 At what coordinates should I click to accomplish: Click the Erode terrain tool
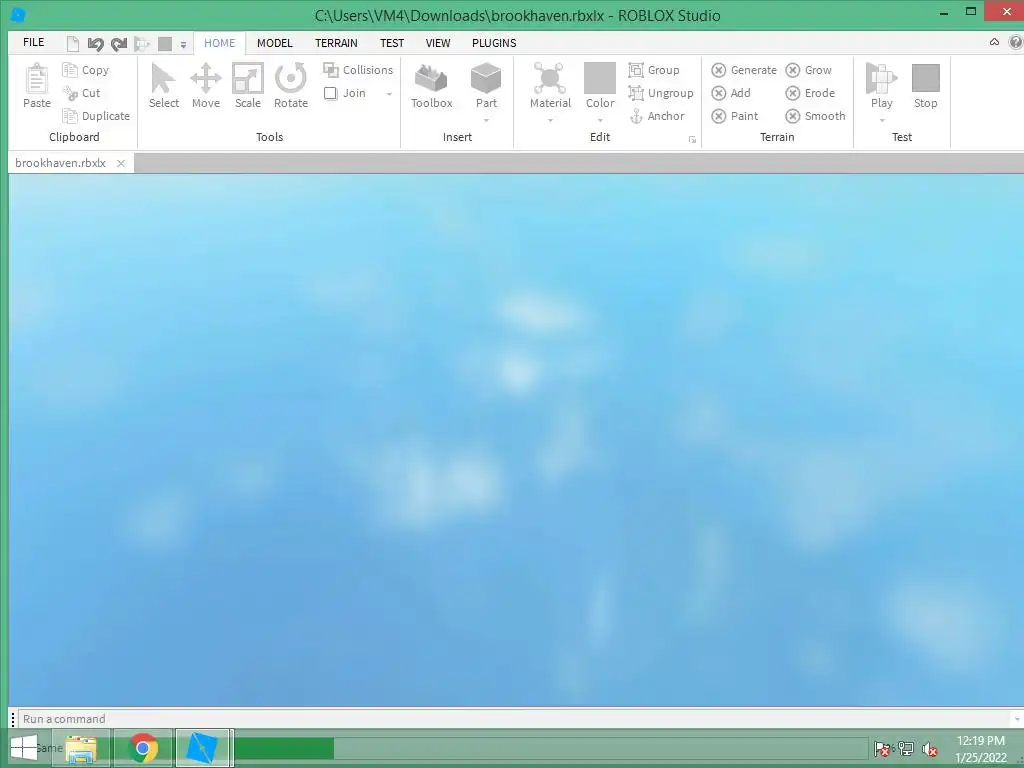pos(810,93)
